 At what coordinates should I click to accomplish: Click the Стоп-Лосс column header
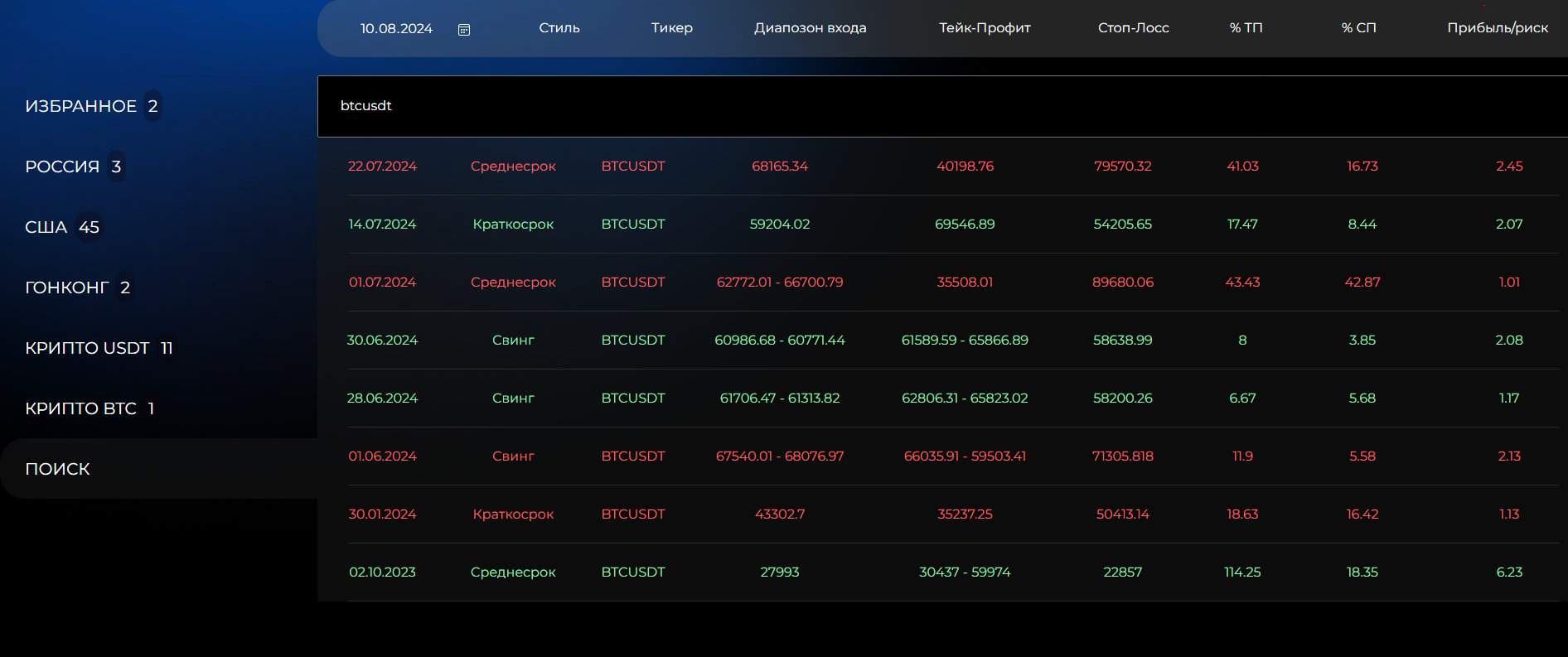1133,28
